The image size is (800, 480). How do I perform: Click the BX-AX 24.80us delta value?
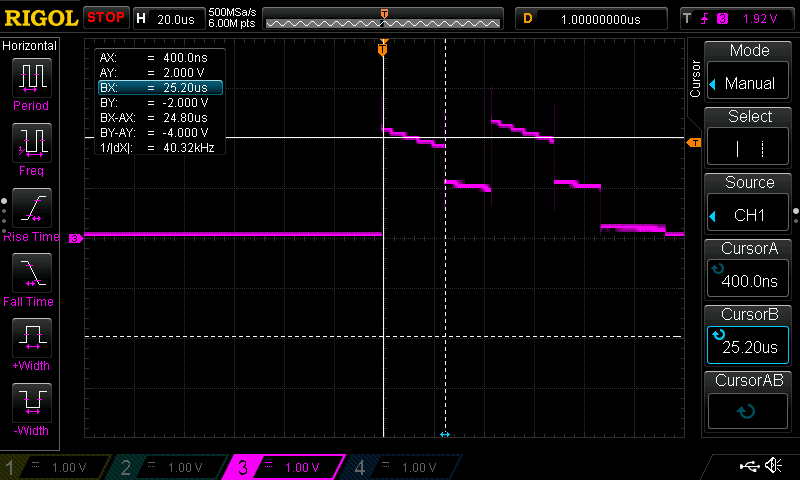click(185, 118)
